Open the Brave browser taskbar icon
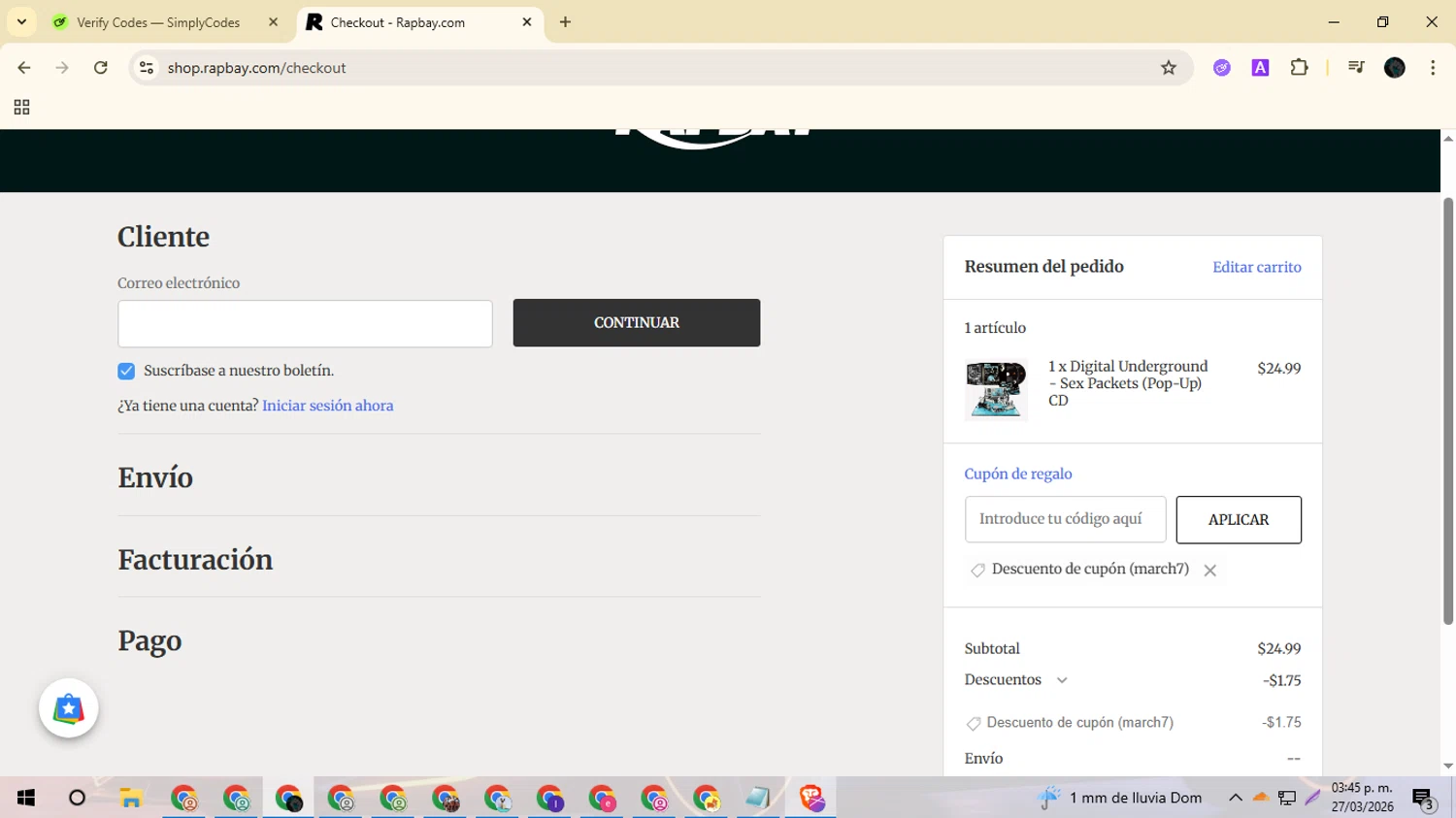This screenshot has height=818, width=1456. (x=811, y=798)
